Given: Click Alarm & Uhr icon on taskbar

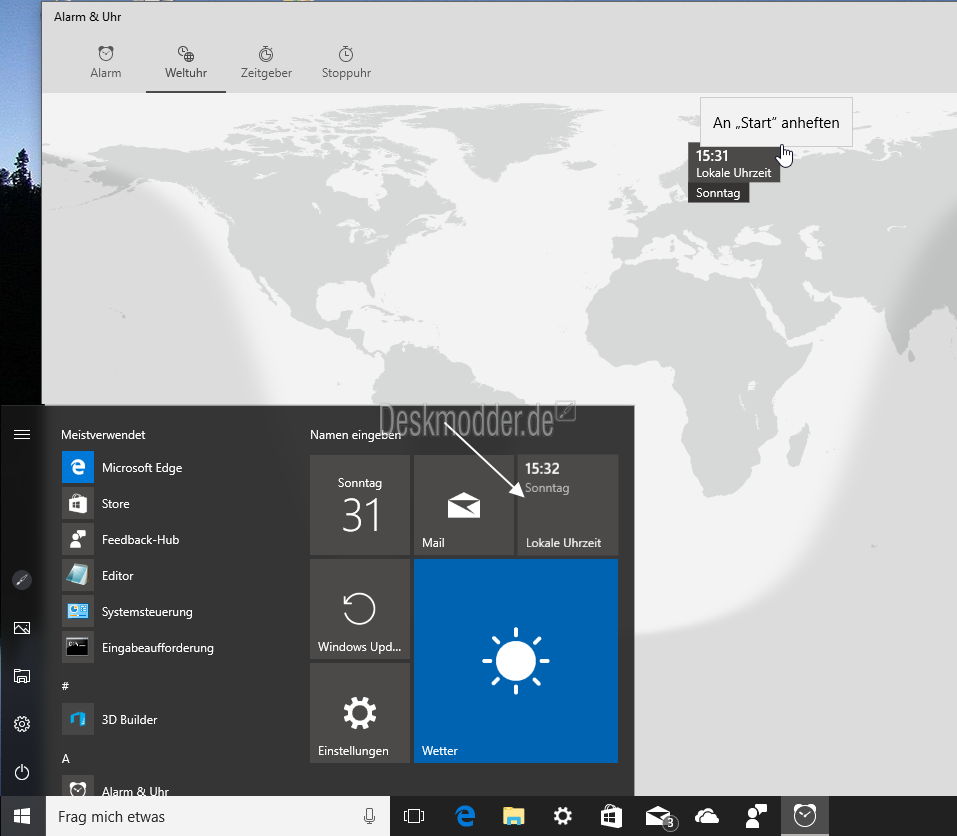Looking at the screenshot, I should (805, 816).
